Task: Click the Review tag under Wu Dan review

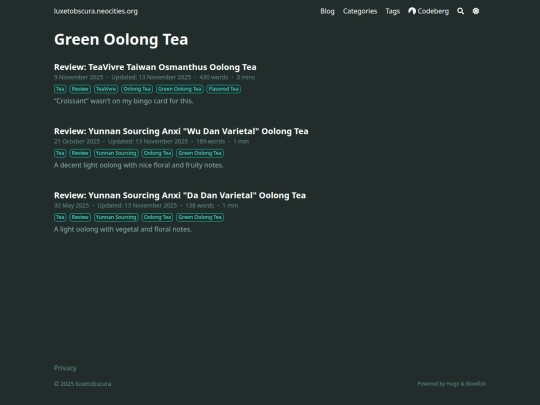Action: [80, 153]
